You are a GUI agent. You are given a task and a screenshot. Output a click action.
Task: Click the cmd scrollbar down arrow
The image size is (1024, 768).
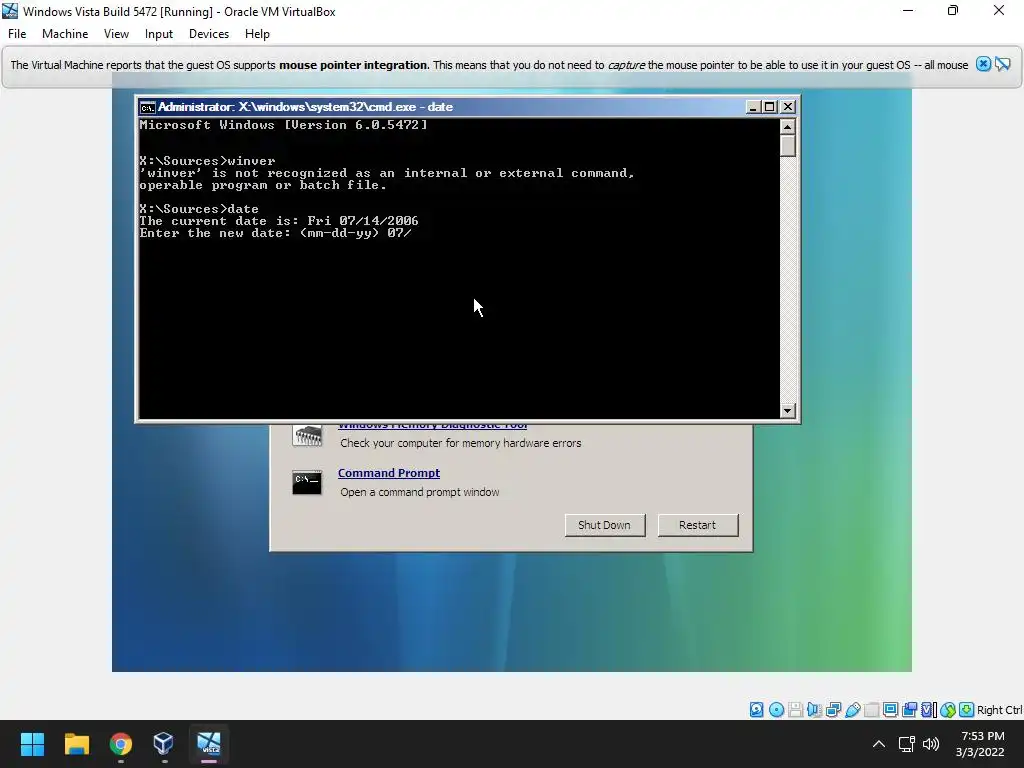click(x=788, y=410)
